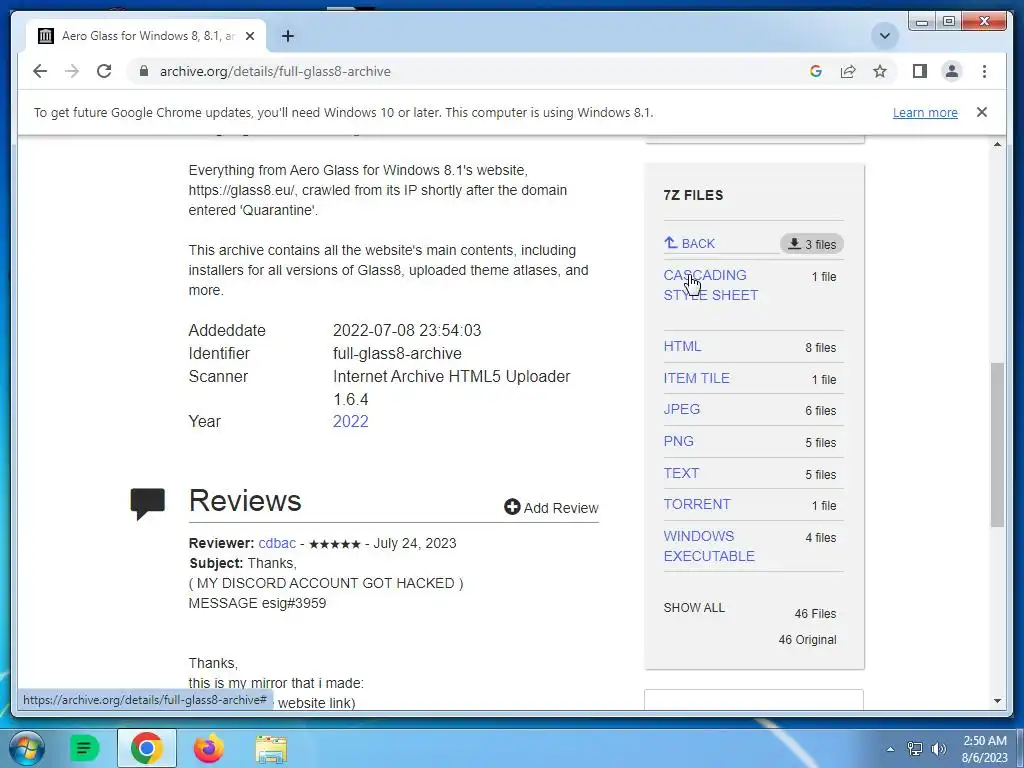This screenshot has width=1024, height=768.
Task: Click the address bar URL
Action: pyautogui.click(x=275, y=71)
